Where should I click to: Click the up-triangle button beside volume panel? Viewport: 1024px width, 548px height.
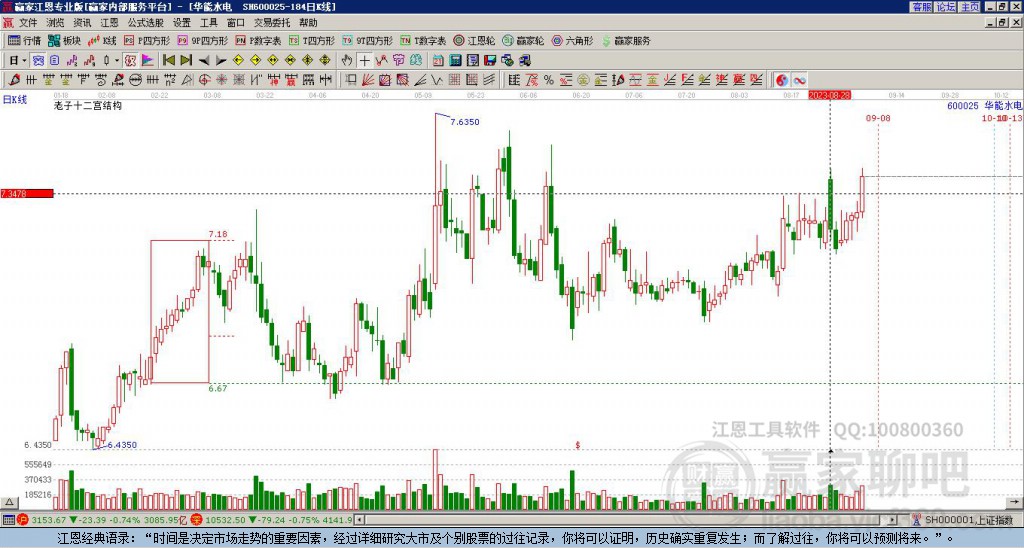(8, 503)
